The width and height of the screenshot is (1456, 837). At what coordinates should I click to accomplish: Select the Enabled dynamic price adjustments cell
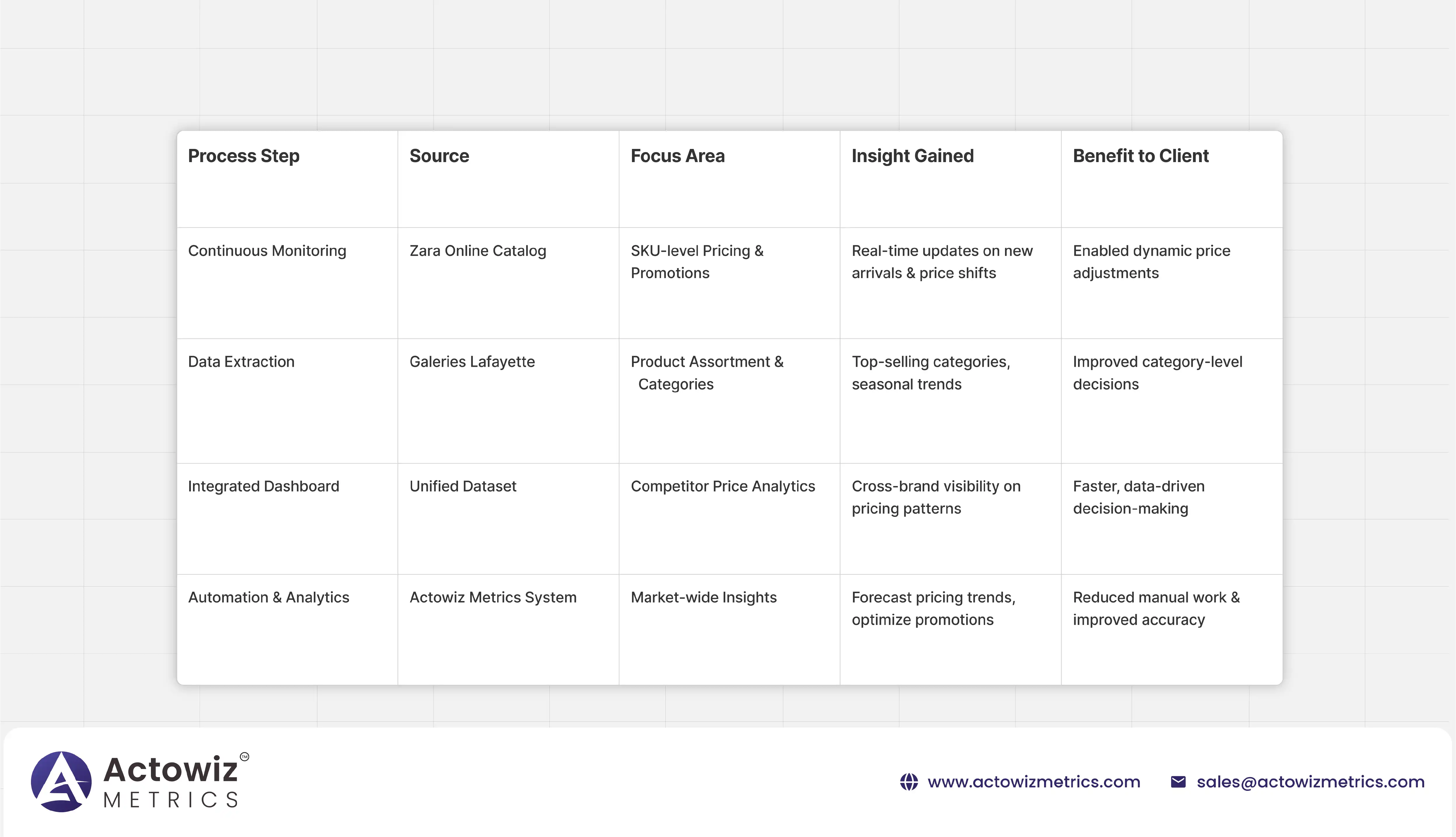point(1151,262)
